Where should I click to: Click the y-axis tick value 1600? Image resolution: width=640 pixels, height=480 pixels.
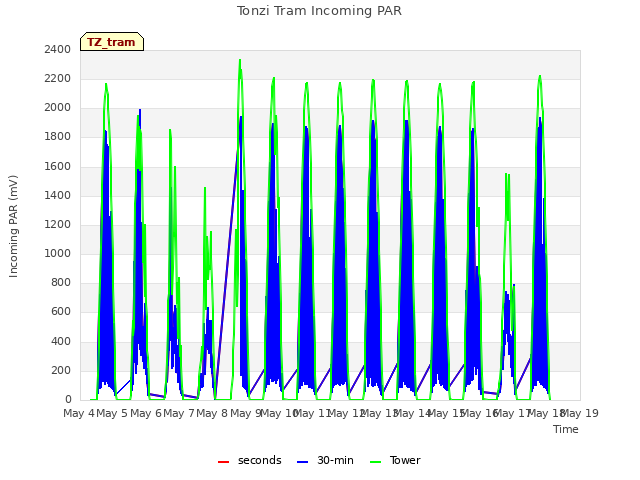(x=58, y=167)
